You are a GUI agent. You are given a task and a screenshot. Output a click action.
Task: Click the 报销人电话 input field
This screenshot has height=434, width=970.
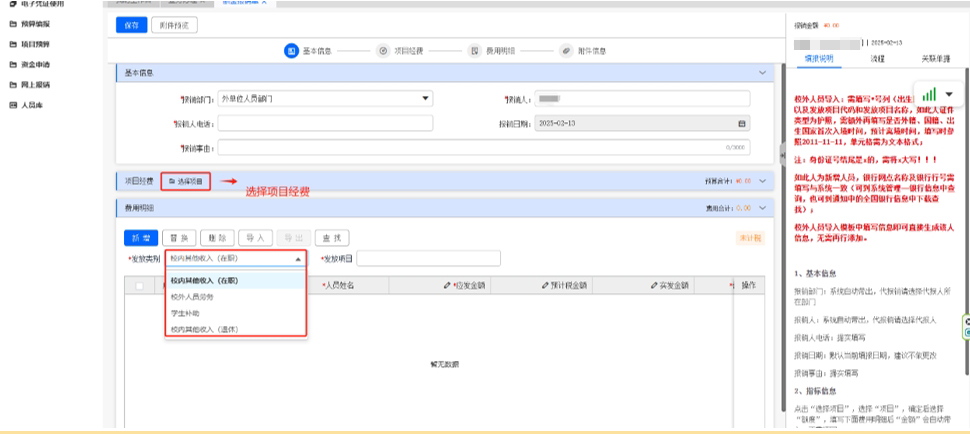pyautogui.click(x=325, y=123)
